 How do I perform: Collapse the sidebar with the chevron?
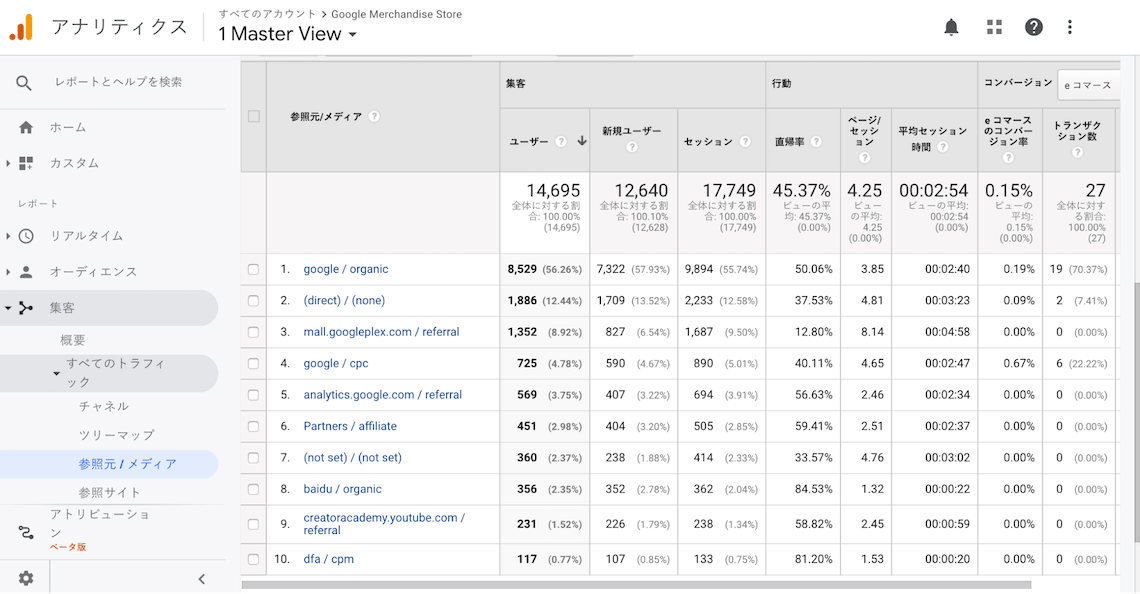(201, 579)
